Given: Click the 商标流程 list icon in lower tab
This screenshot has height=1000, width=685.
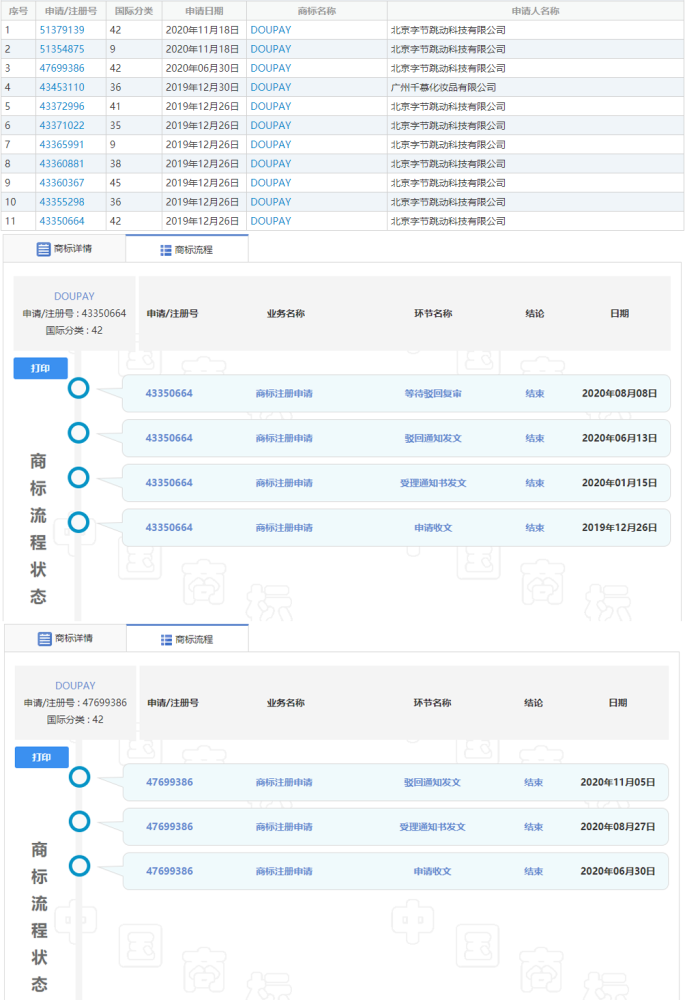Looking at the screenshot, I should [166, 640].
